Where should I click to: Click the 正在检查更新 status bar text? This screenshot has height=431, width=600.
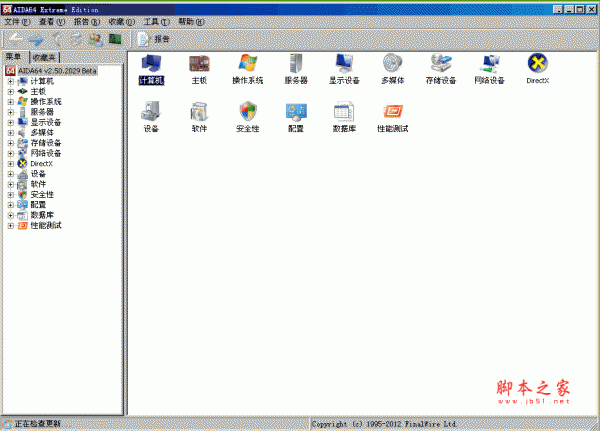(x=38, y=424)
